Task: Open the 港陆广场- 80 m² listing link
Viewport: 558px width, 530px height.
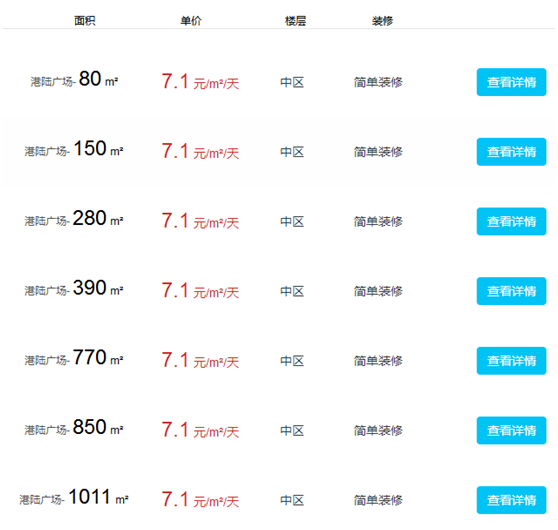Action: pyautogui.click(x=74, y=79)
